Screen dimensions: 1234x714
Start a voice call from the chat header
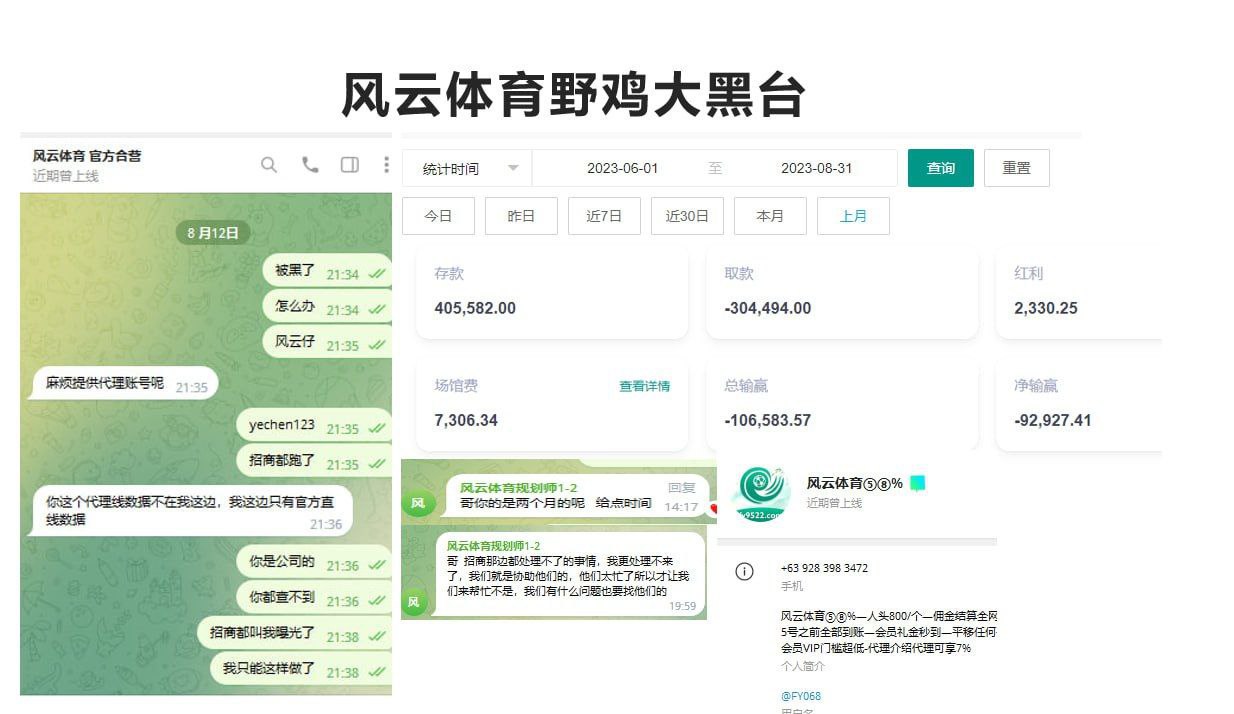click(309, 165)
